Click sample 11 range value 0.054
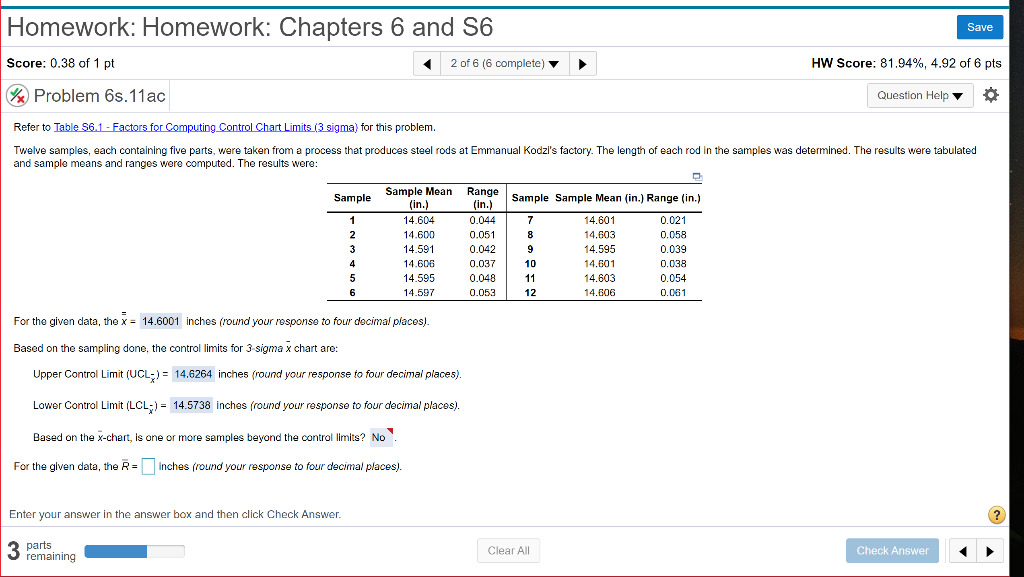 pos(673,278)
